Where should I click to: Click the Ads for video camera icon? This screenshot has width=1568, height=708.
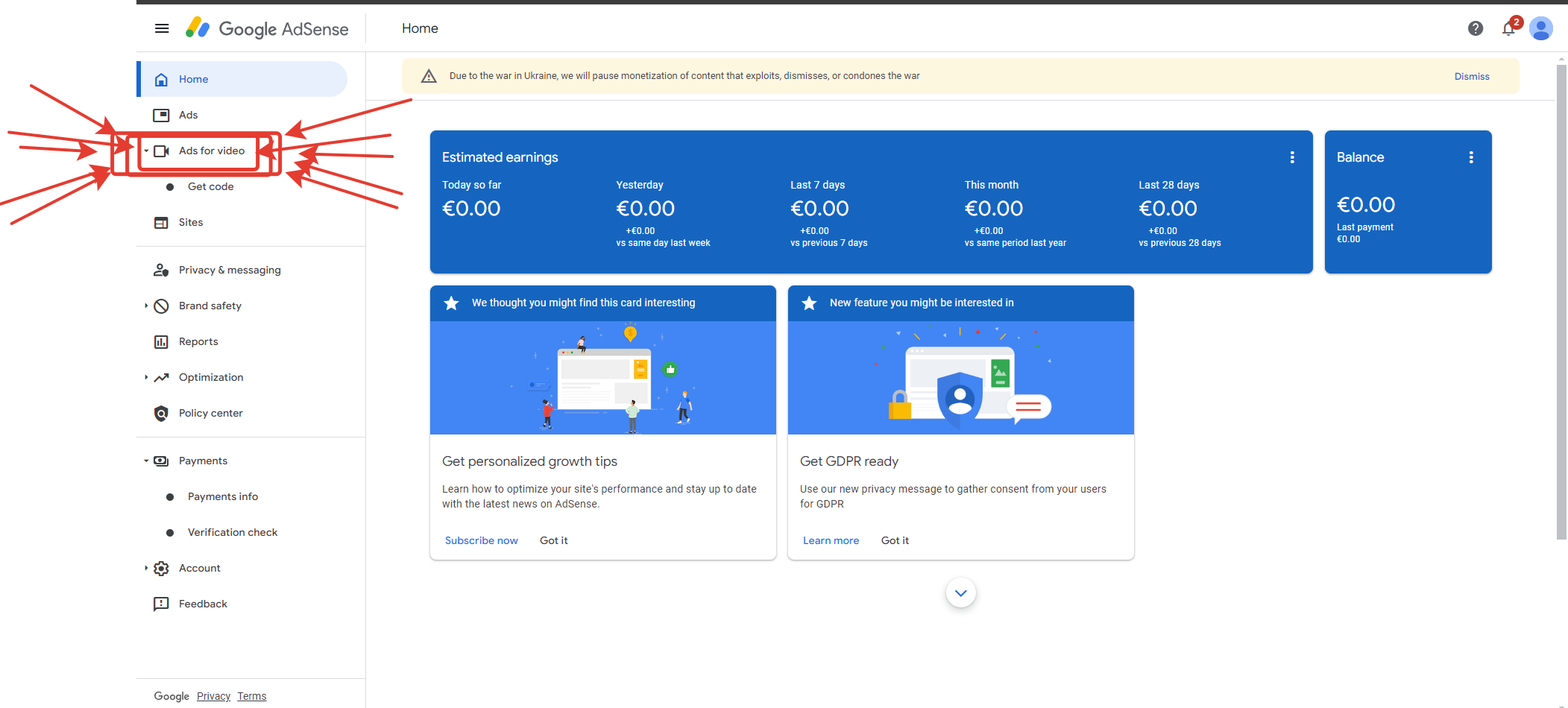click(161, 151)
